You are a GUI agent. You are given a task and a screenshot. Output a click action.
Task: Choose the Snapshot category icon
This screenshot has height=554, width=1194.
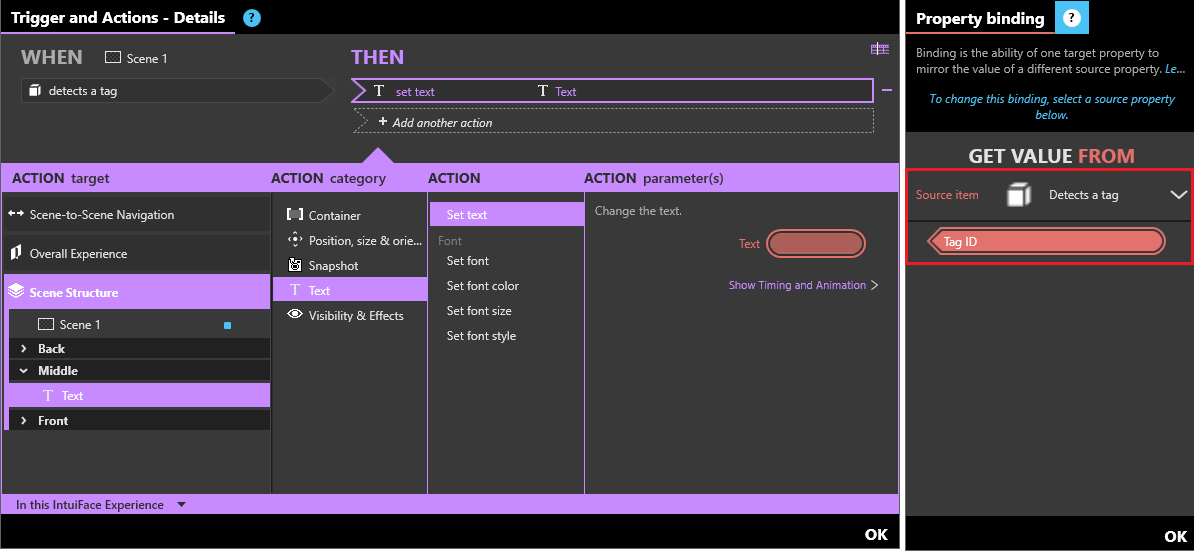295,266
